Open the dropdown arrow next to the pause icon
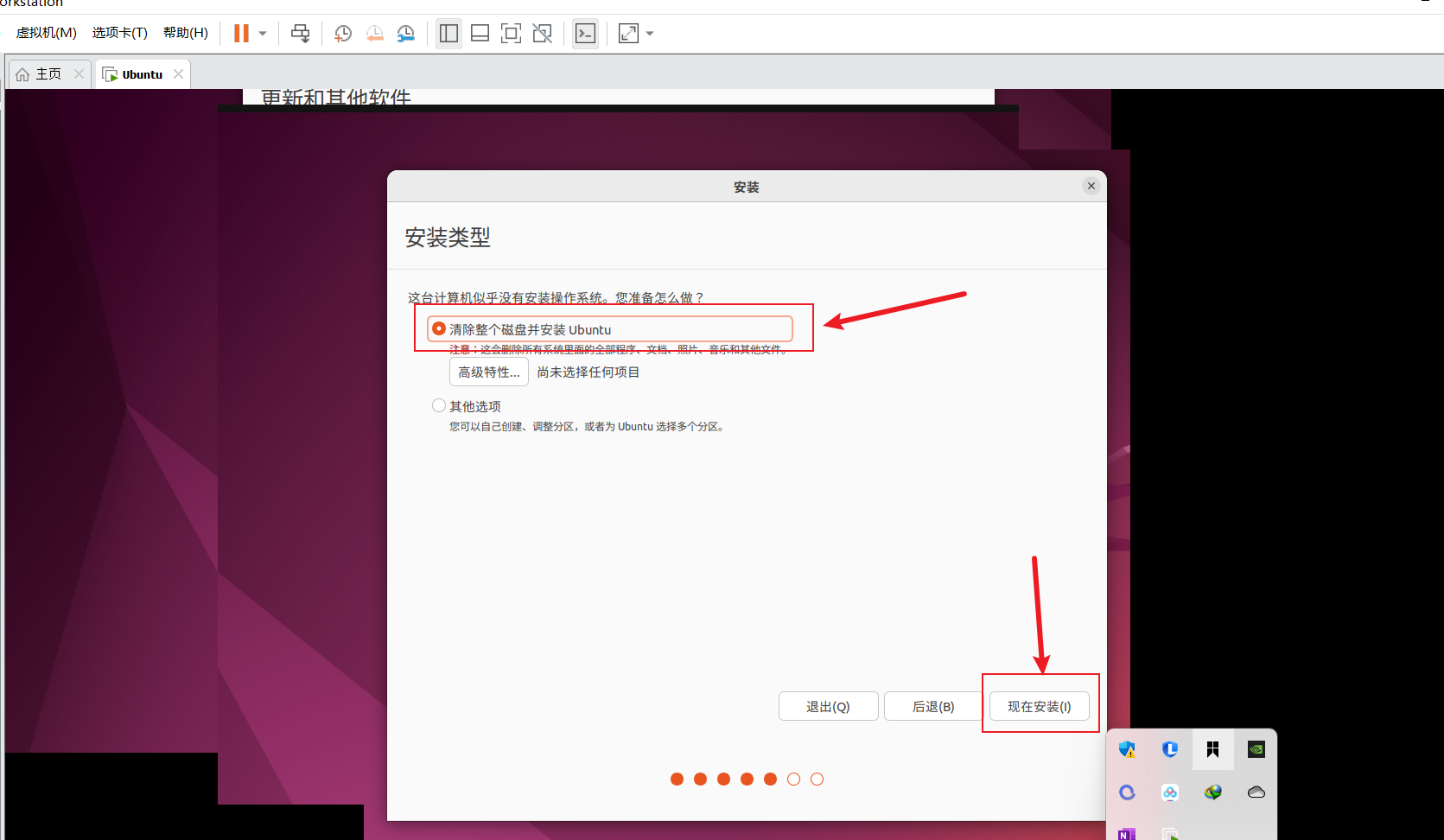This screenshot has height=840, width=1444. 263,34
